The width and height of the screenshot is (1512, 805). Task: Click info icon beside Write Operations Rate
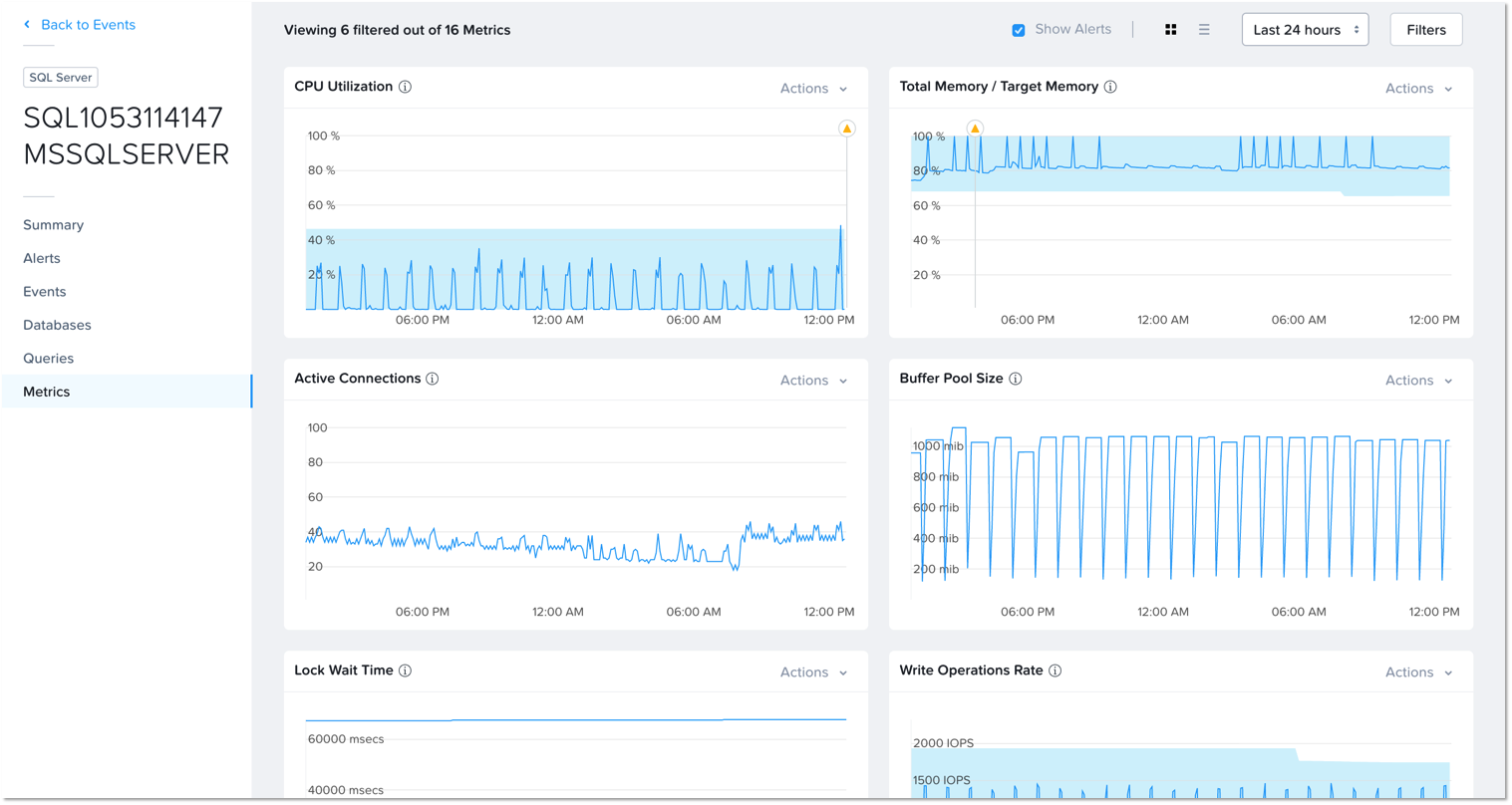(x=1055, y=671)
